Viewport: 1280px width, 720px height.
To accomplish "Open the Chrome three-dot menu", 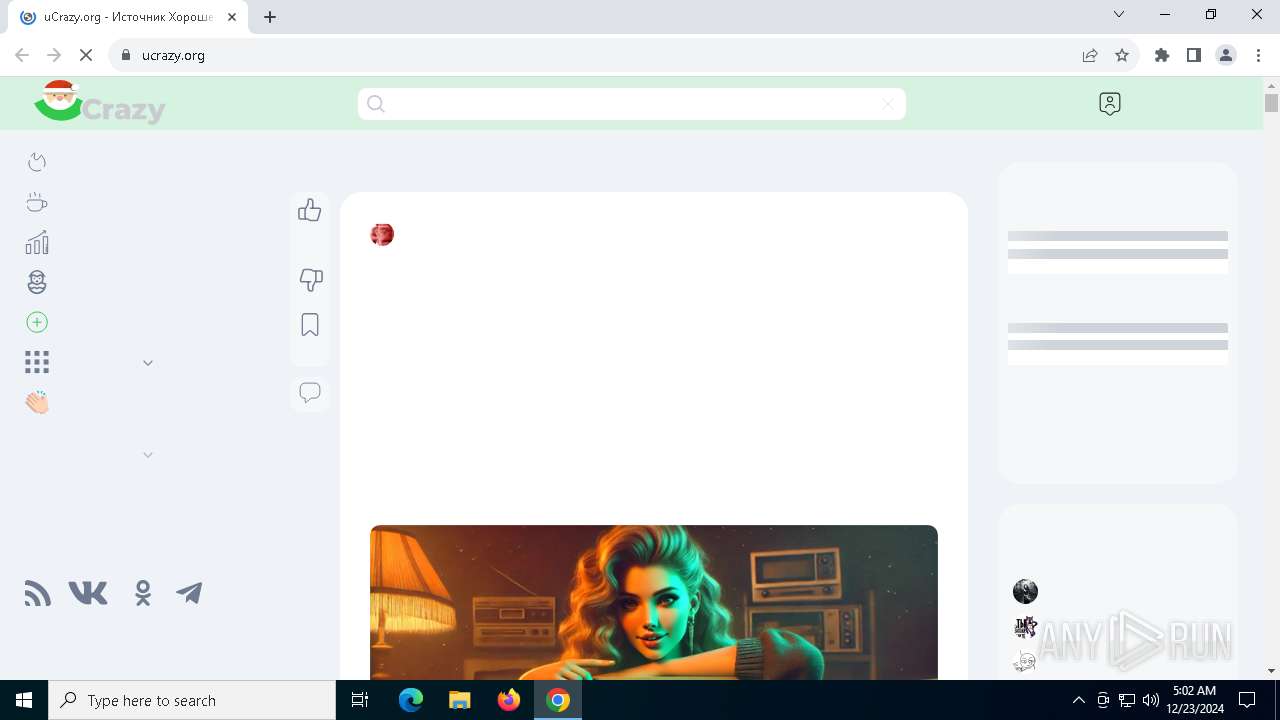I will pos(1258,55).
